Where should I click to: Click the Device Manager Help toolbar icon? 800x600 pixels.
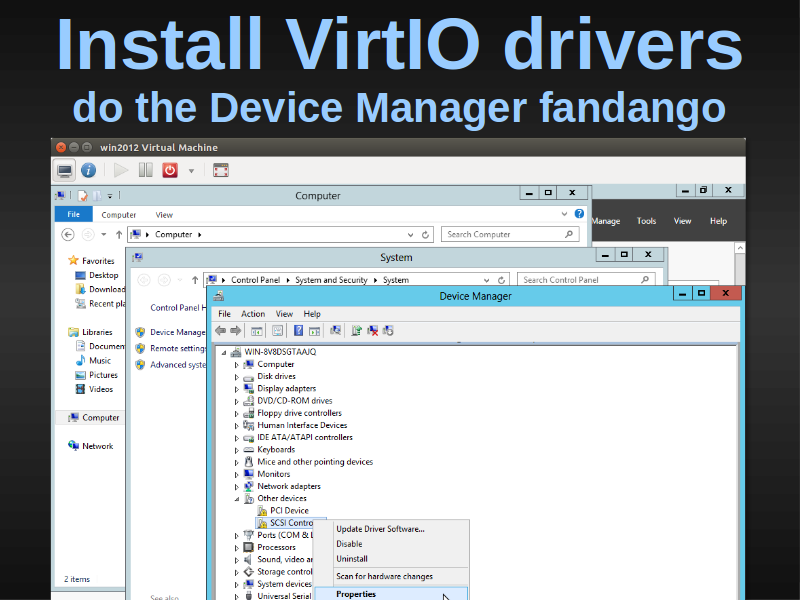(x=298, y=331)
